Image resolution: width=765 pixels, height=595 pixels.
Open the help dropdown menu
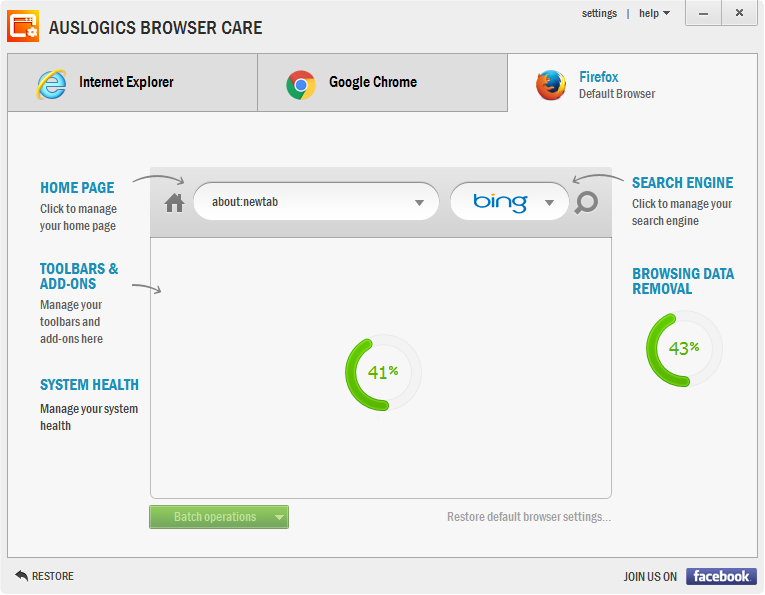tap(654, 14)
